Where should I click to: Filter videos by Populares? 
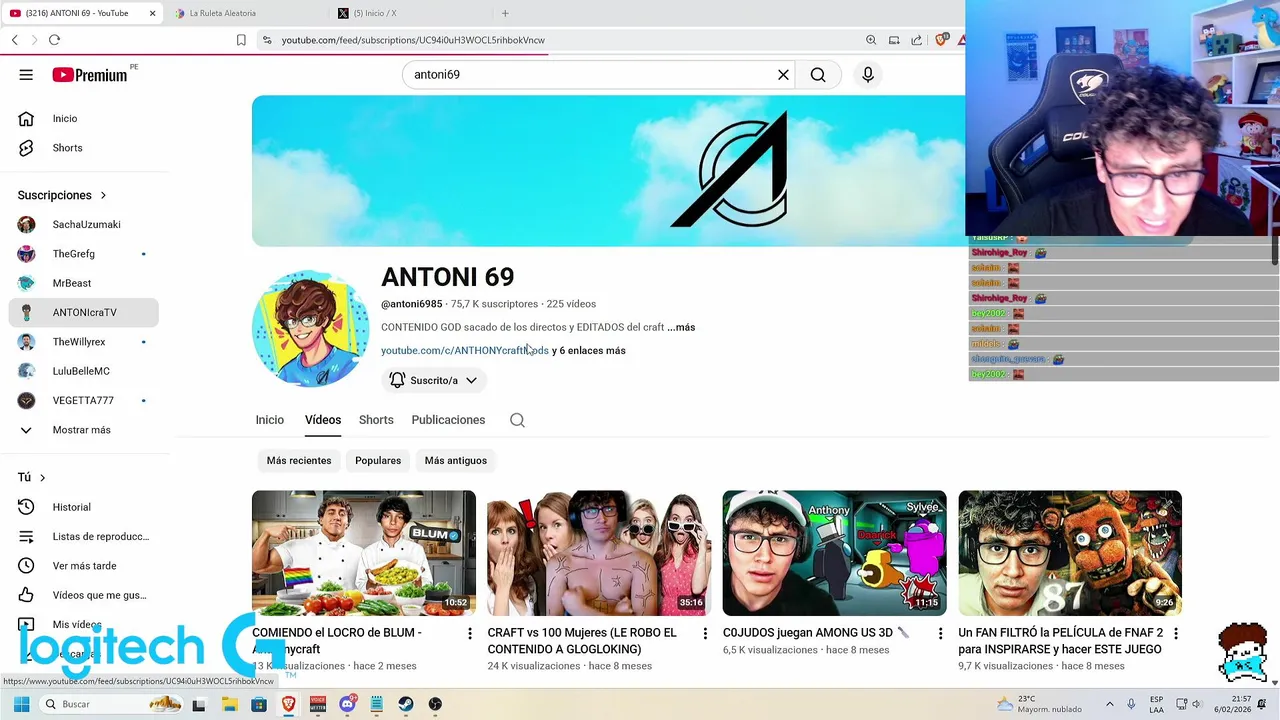tap(378, 461)
